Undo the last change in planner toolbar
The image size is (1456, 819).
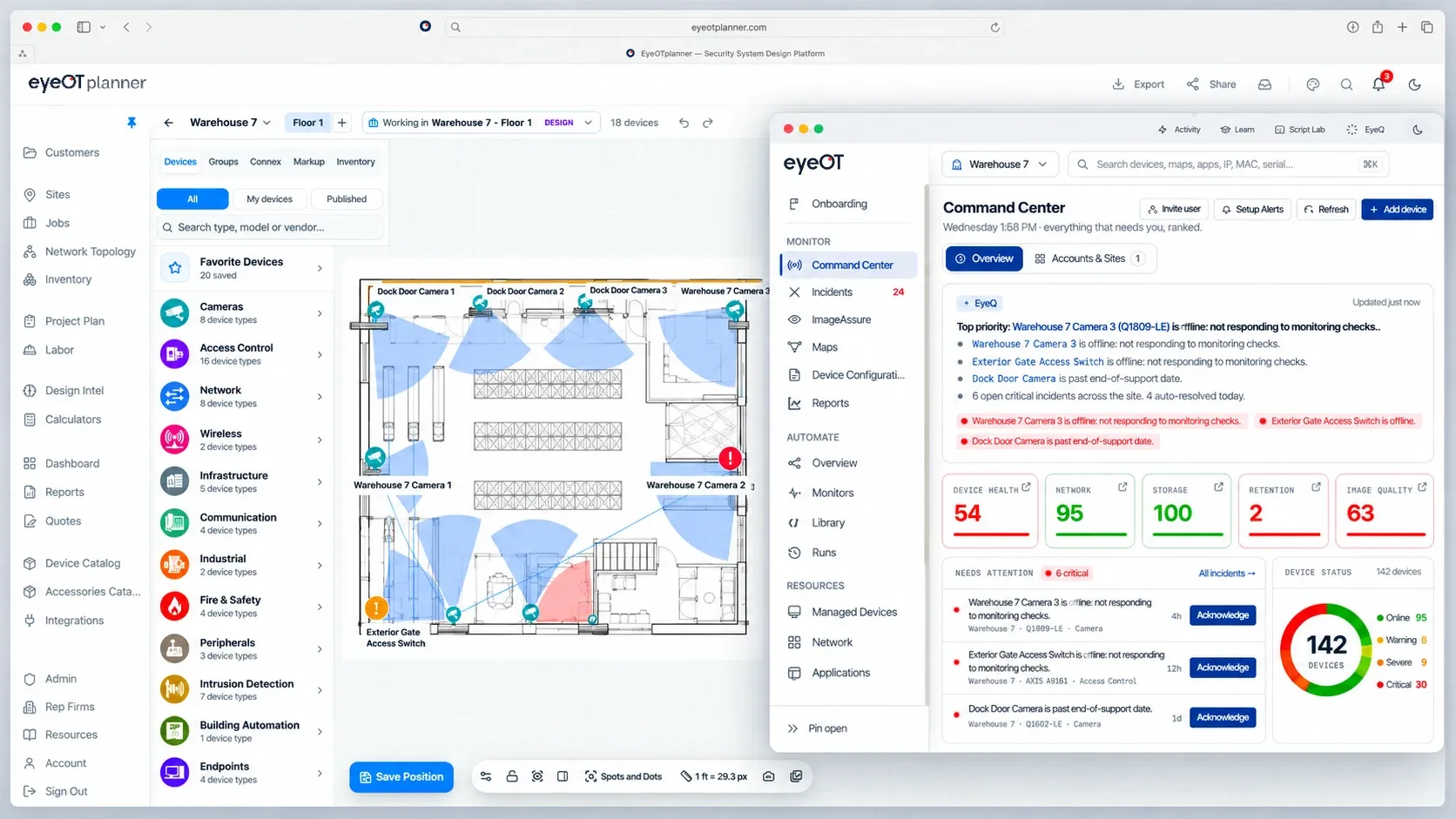684,123
